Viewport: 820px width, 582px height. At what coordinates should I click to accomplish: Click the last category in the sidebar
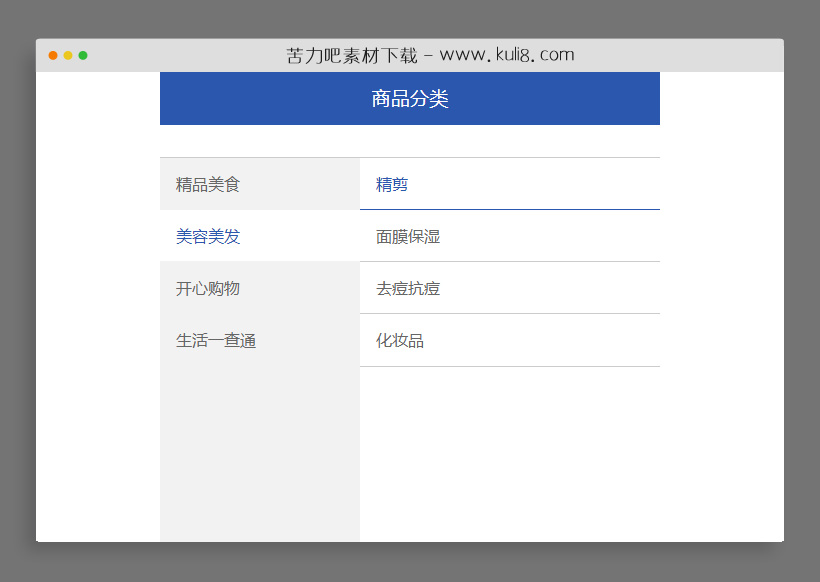click(x=214, y=340)
